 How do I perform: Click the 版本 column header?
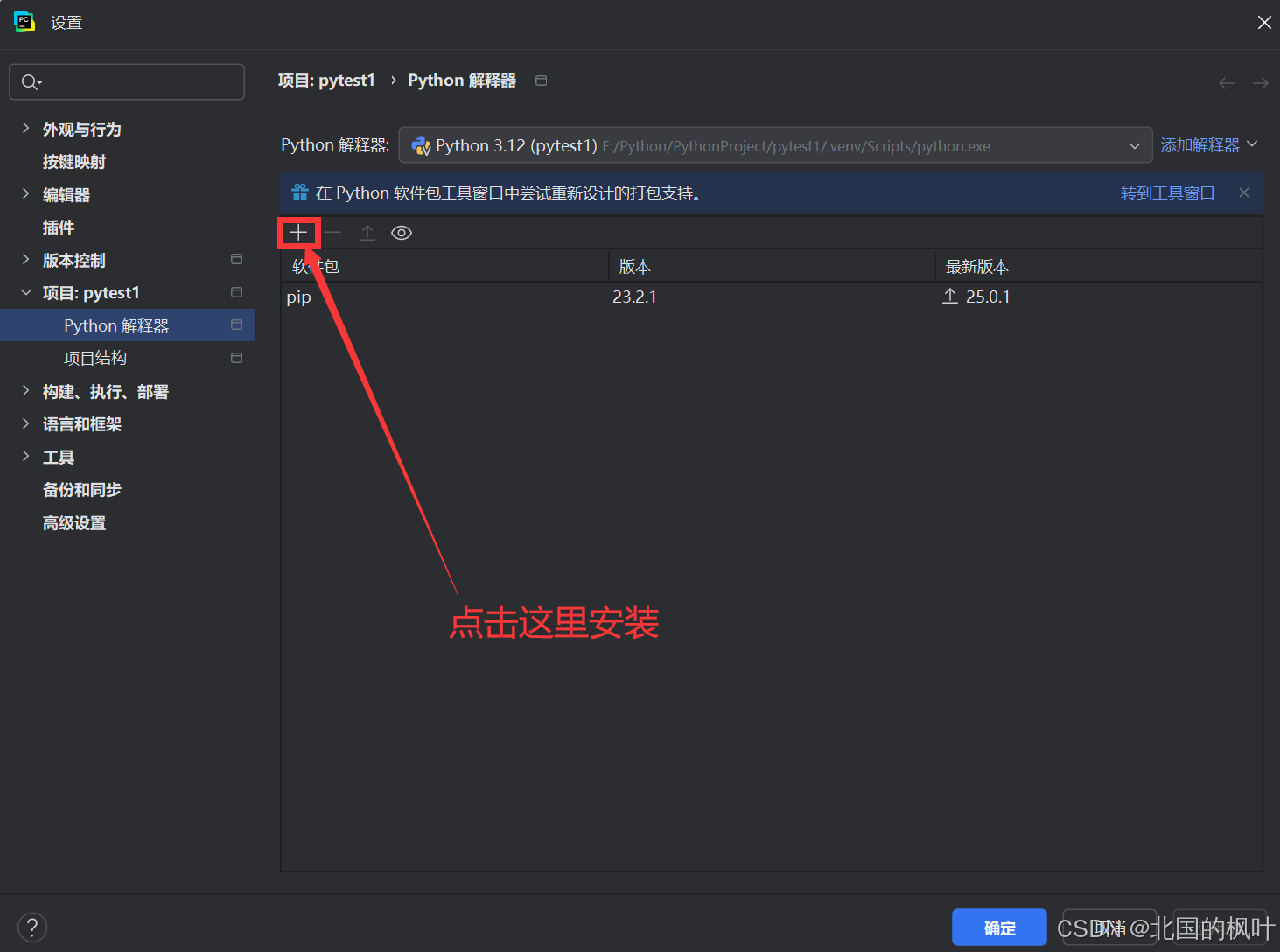[634, 266]
